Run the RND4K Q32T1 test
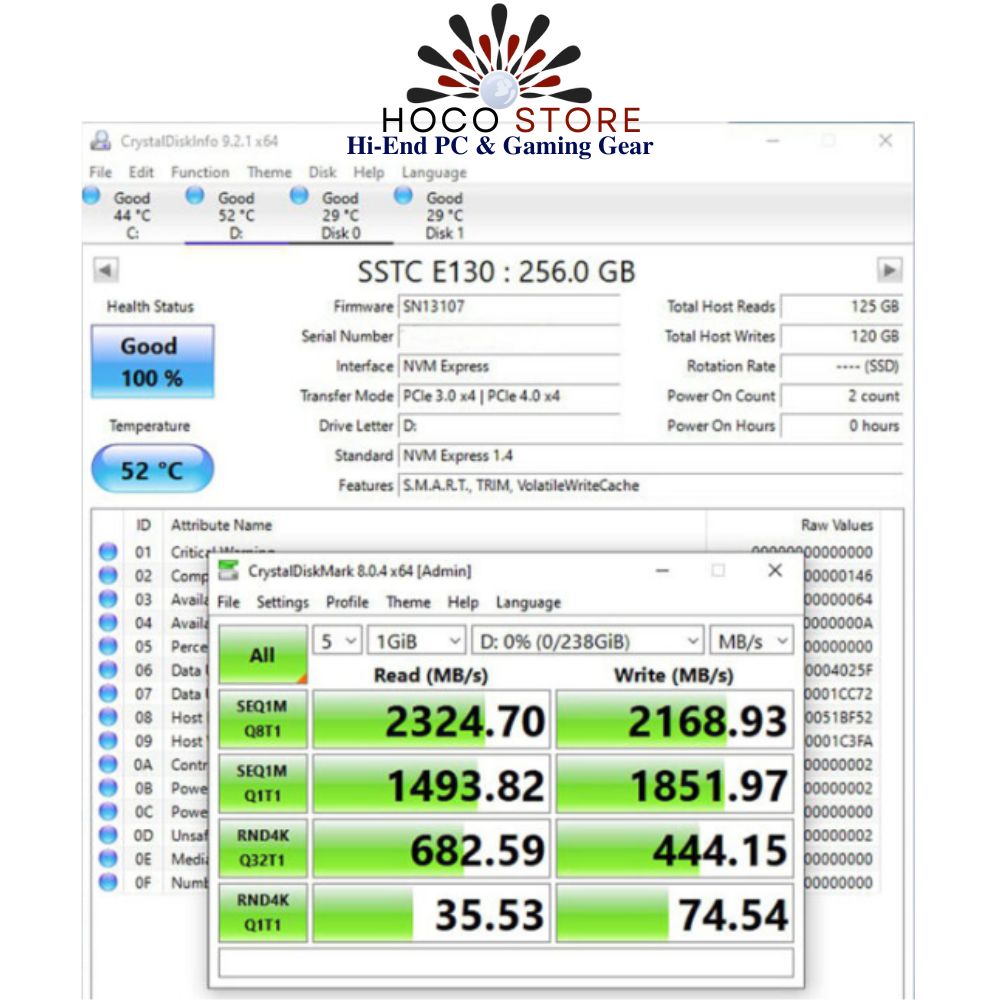 point(263,848)
